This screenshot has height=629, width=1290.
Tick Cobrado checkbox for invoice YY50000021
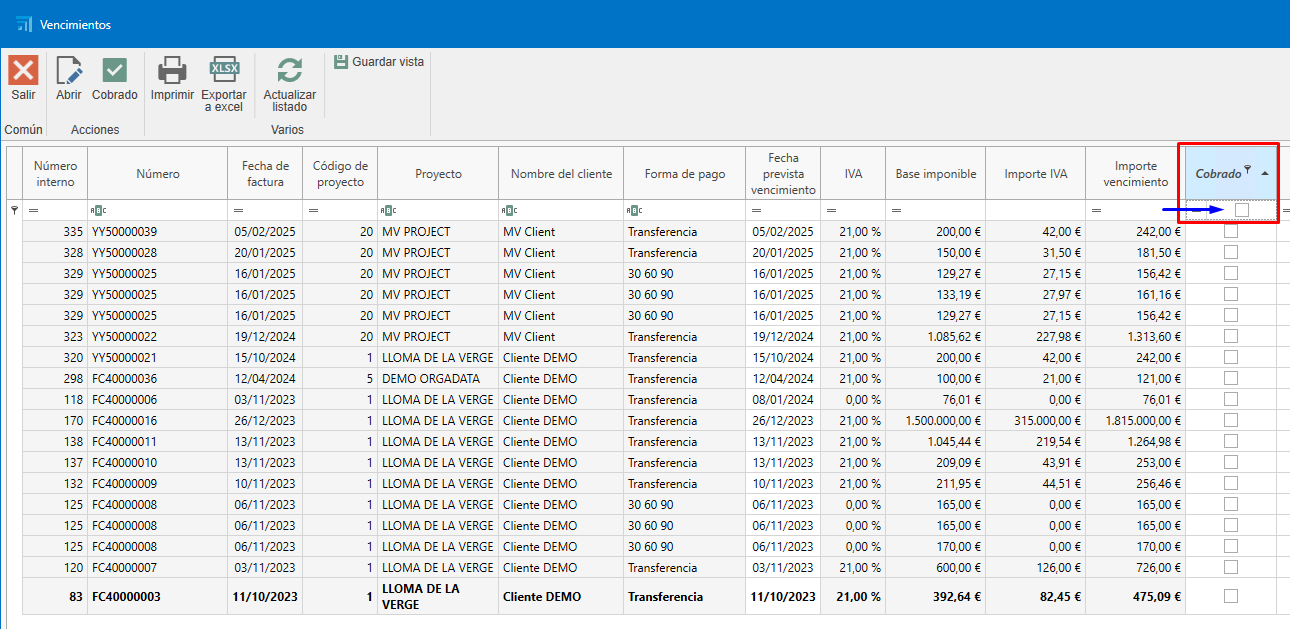(1231, 357)
